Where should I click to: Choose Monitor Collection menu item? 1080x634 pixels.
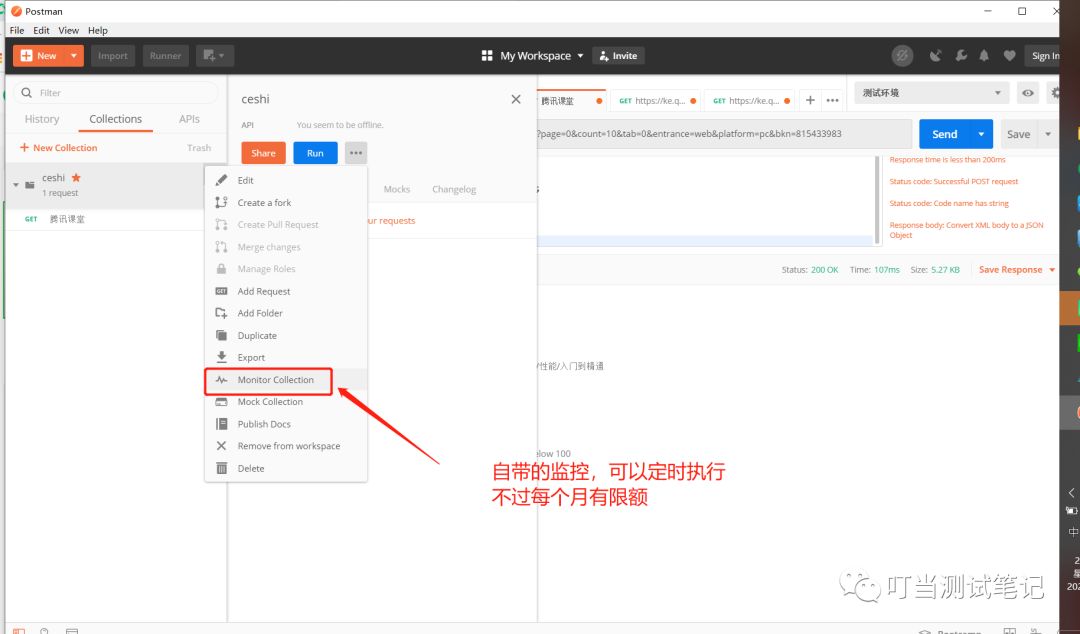tap(286, 380)
